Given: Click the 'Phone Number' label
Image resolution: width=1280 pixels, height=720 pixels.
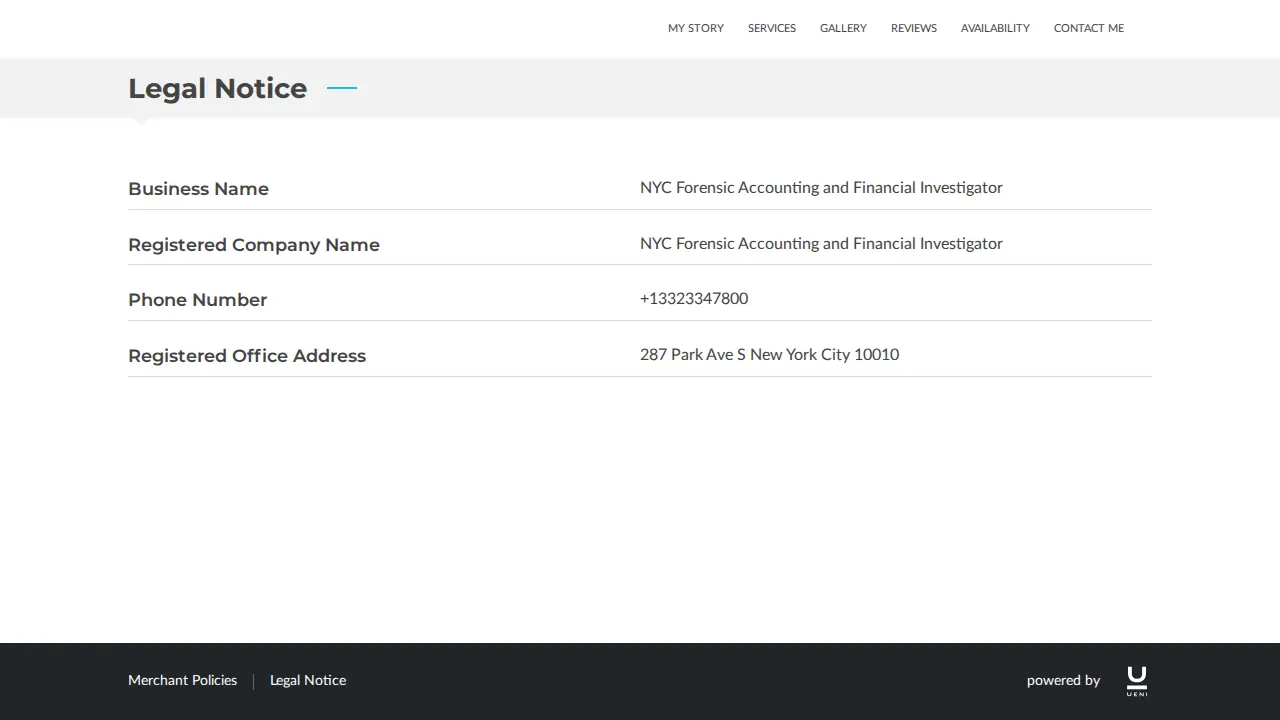Looking at the screenshot, I should [198, 300].
